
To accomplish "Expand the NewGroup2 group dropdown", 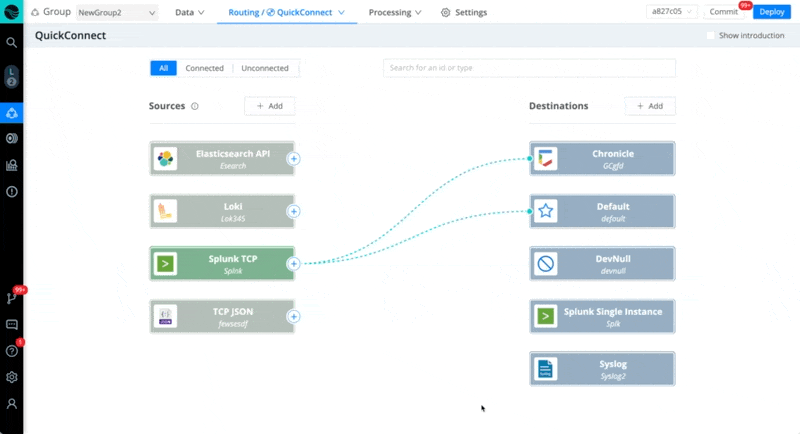I will tap(117, 13).
